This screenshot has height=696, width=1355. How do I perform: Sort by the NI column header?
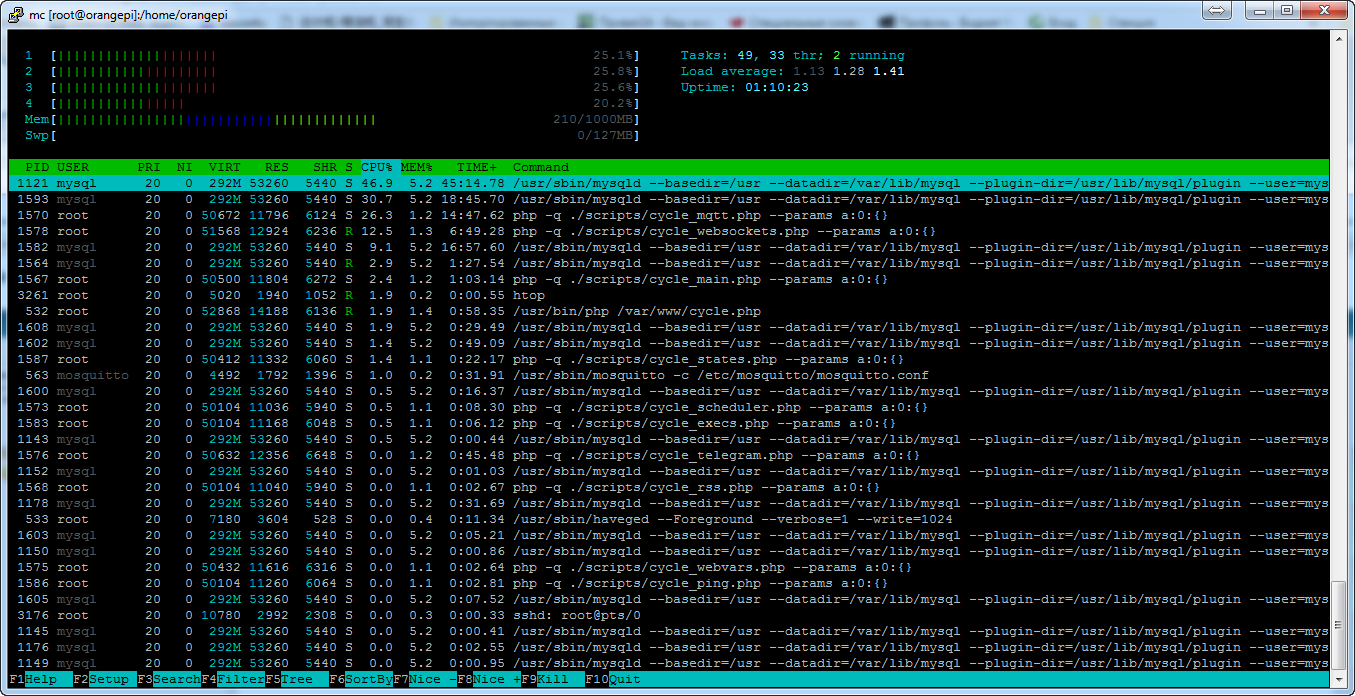[185, 167]
